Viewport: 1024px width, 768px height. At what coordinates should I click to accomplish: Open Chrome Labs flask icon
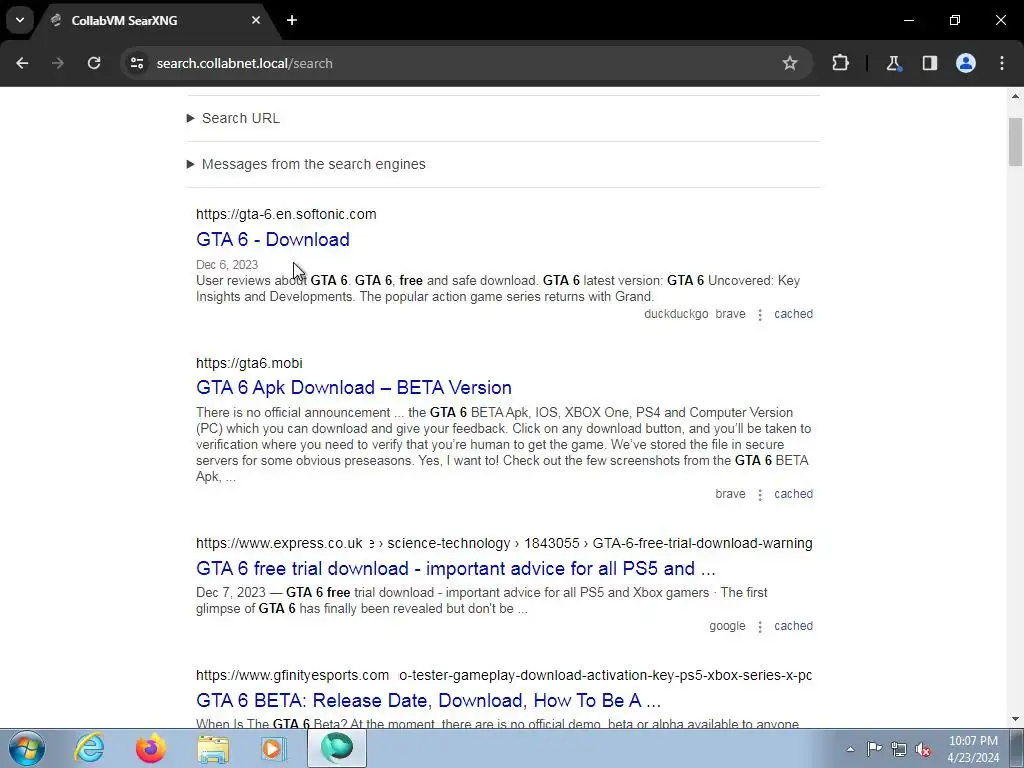[x=893, y=63]
